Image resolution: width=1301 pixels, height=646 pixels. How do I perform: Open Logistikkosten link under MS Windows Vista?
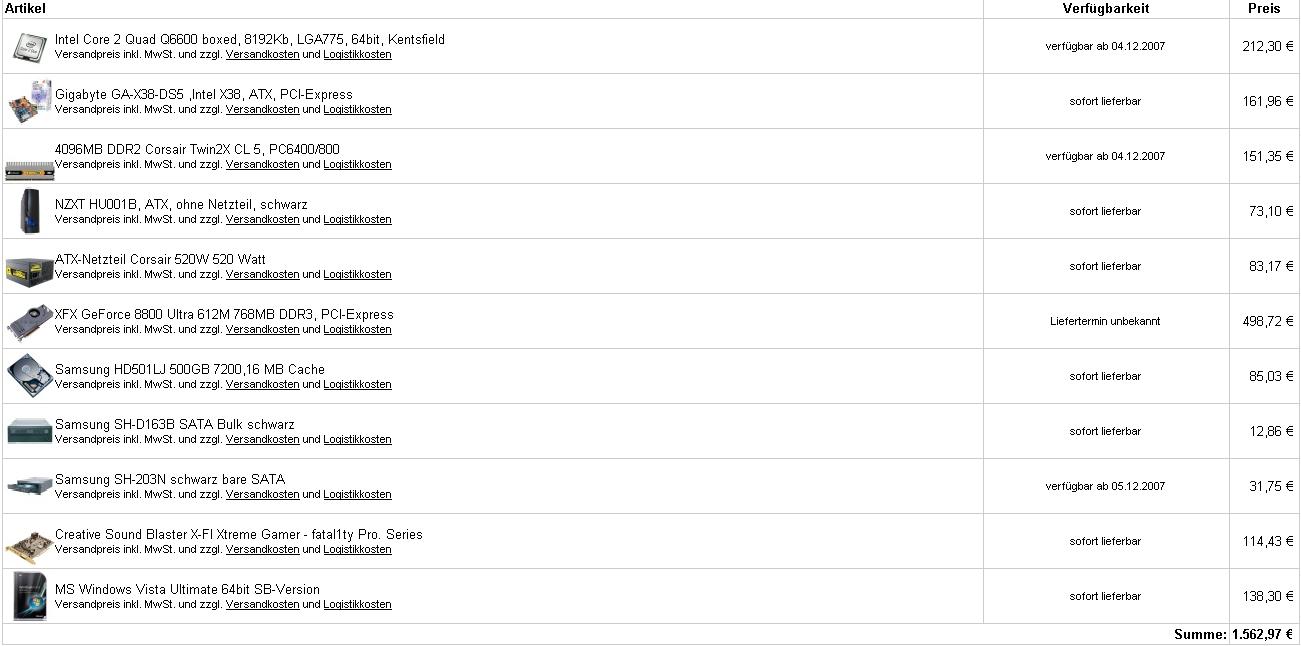357,605
